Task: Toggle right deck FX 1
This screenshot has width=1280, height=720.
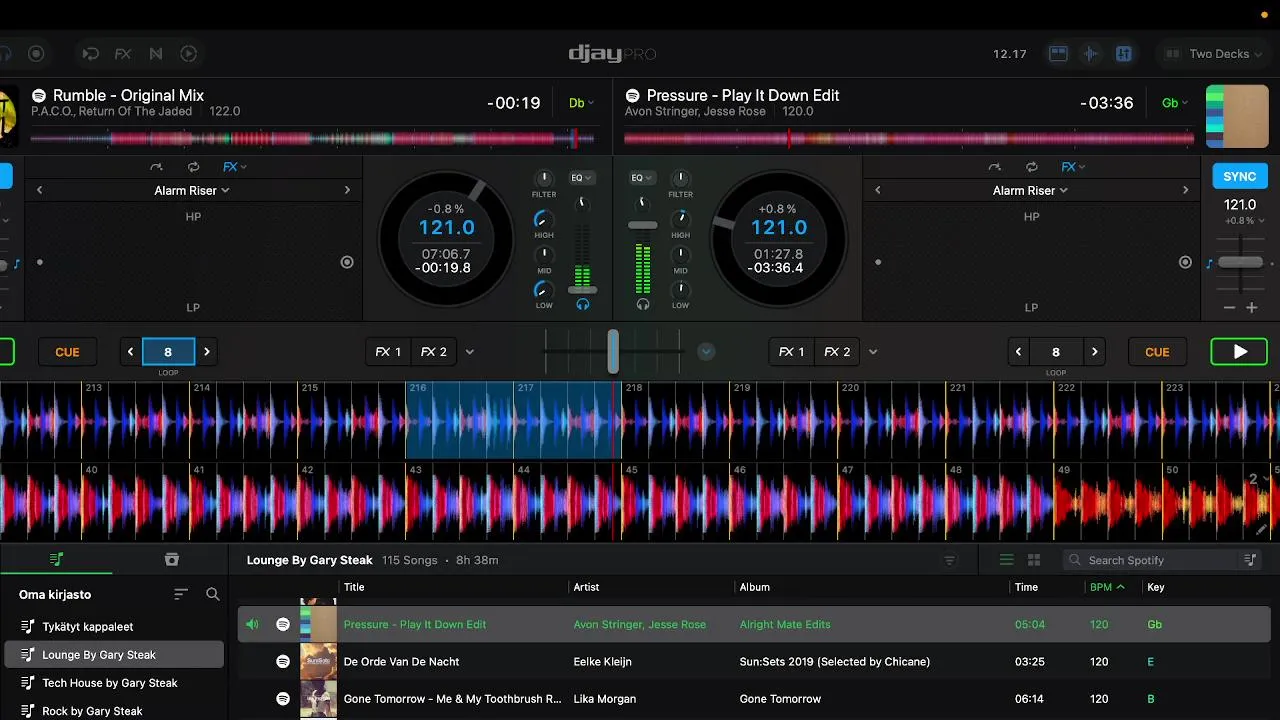Action: click(x=791, y=352)
